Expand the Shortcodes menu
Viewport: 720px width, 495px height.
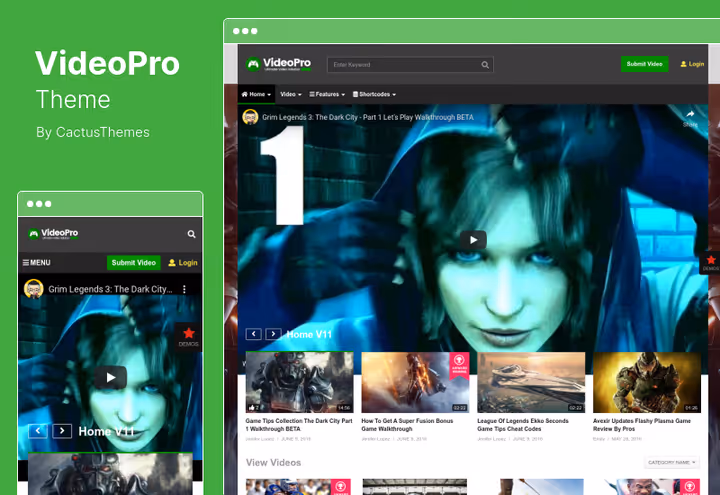tap(374, 94)
